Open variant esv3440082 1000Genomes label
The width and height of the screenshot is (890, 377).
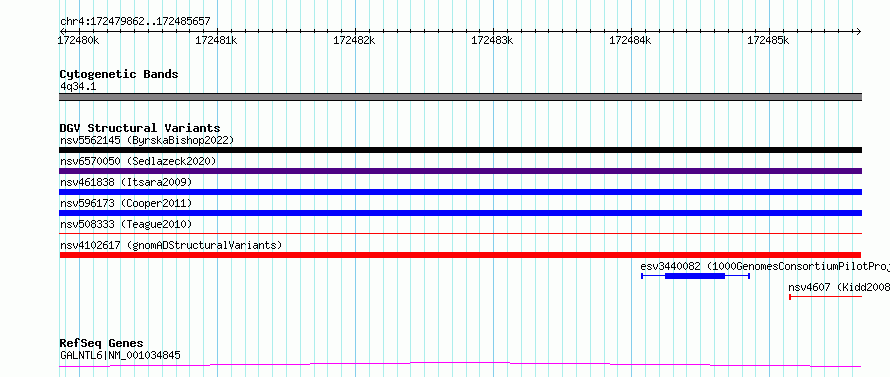tap(764, 266)
